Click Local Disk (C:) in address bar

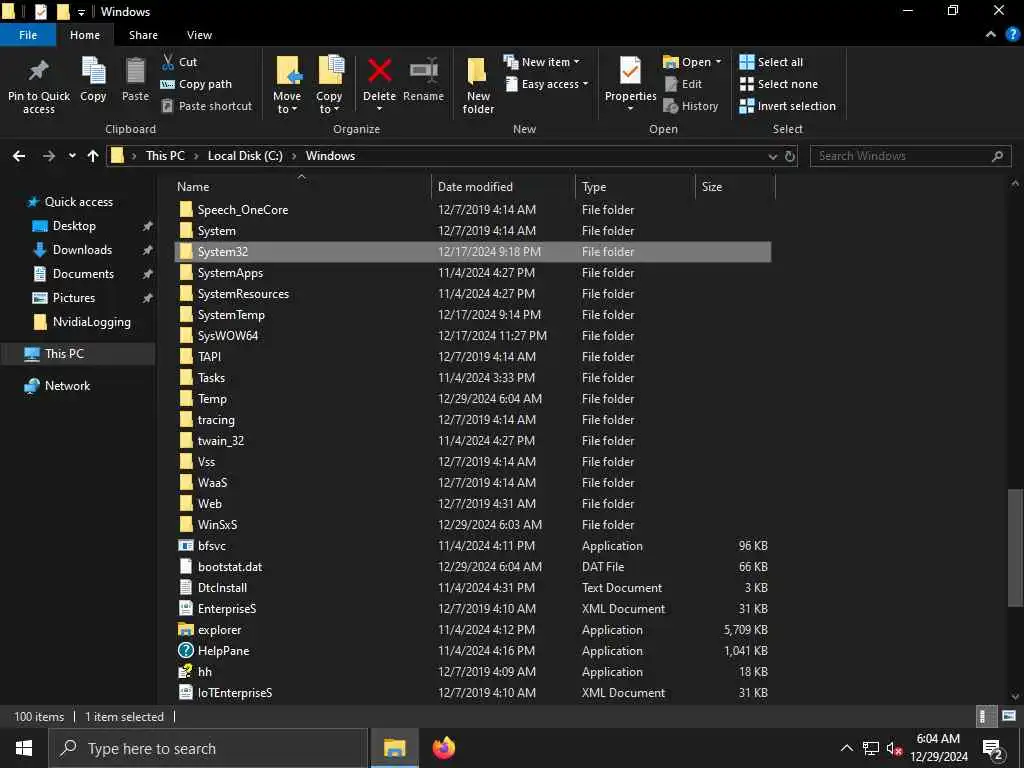coord(245,156)
